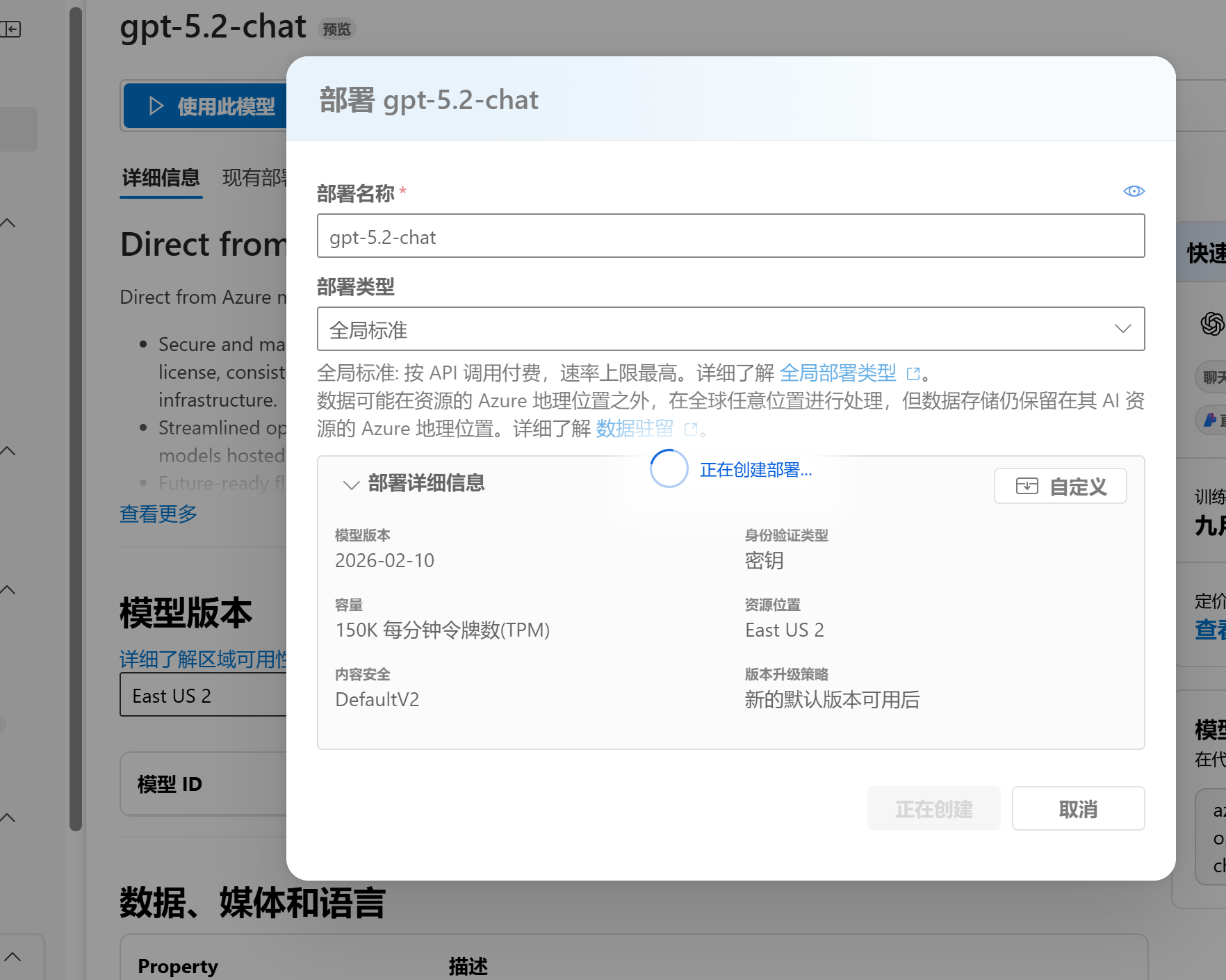Switch to the 现有部署 tab
This screenshot has height=980, width=1226.
pos(254,178)
